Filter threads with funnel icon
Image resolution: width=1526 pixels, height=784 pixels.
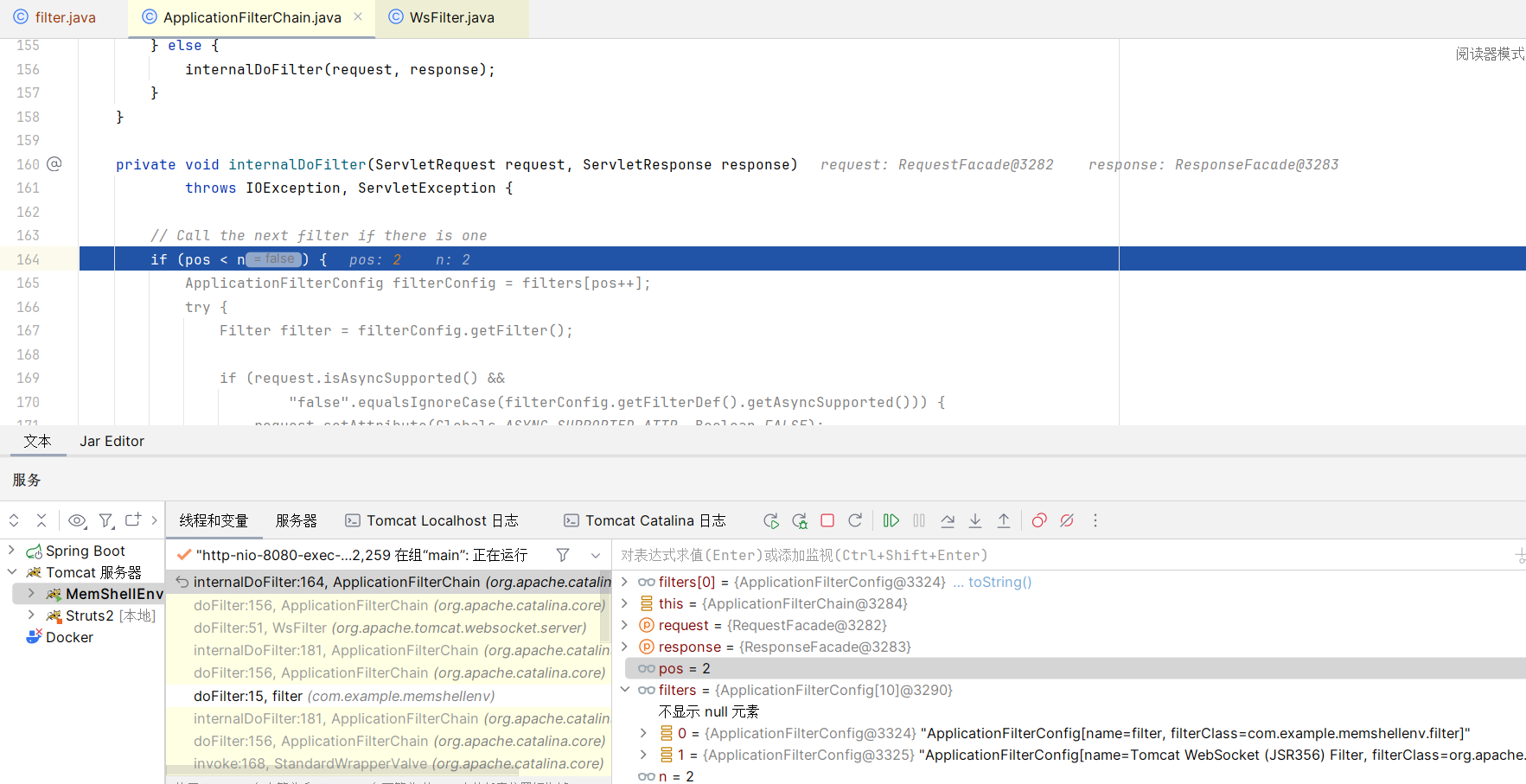click(x=563, y=555)
